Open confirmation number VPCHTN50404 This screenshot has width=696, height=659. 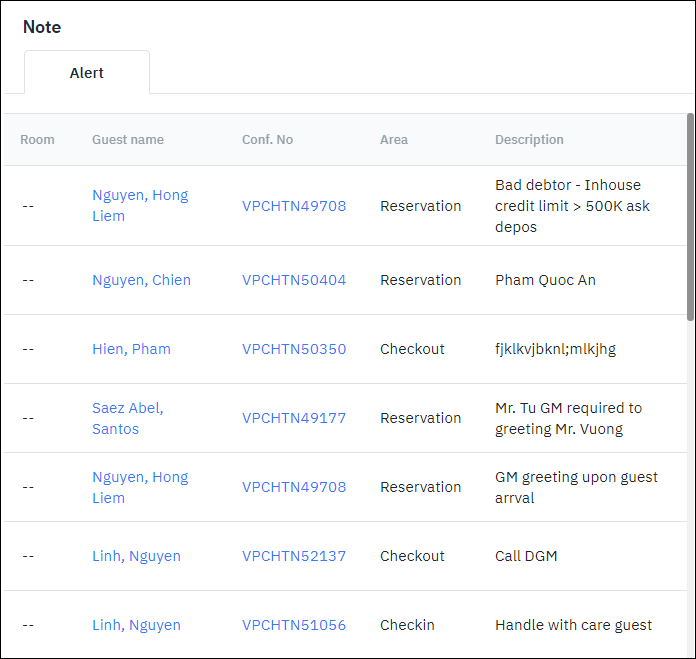pyautogui.click(x=294, y=280)
